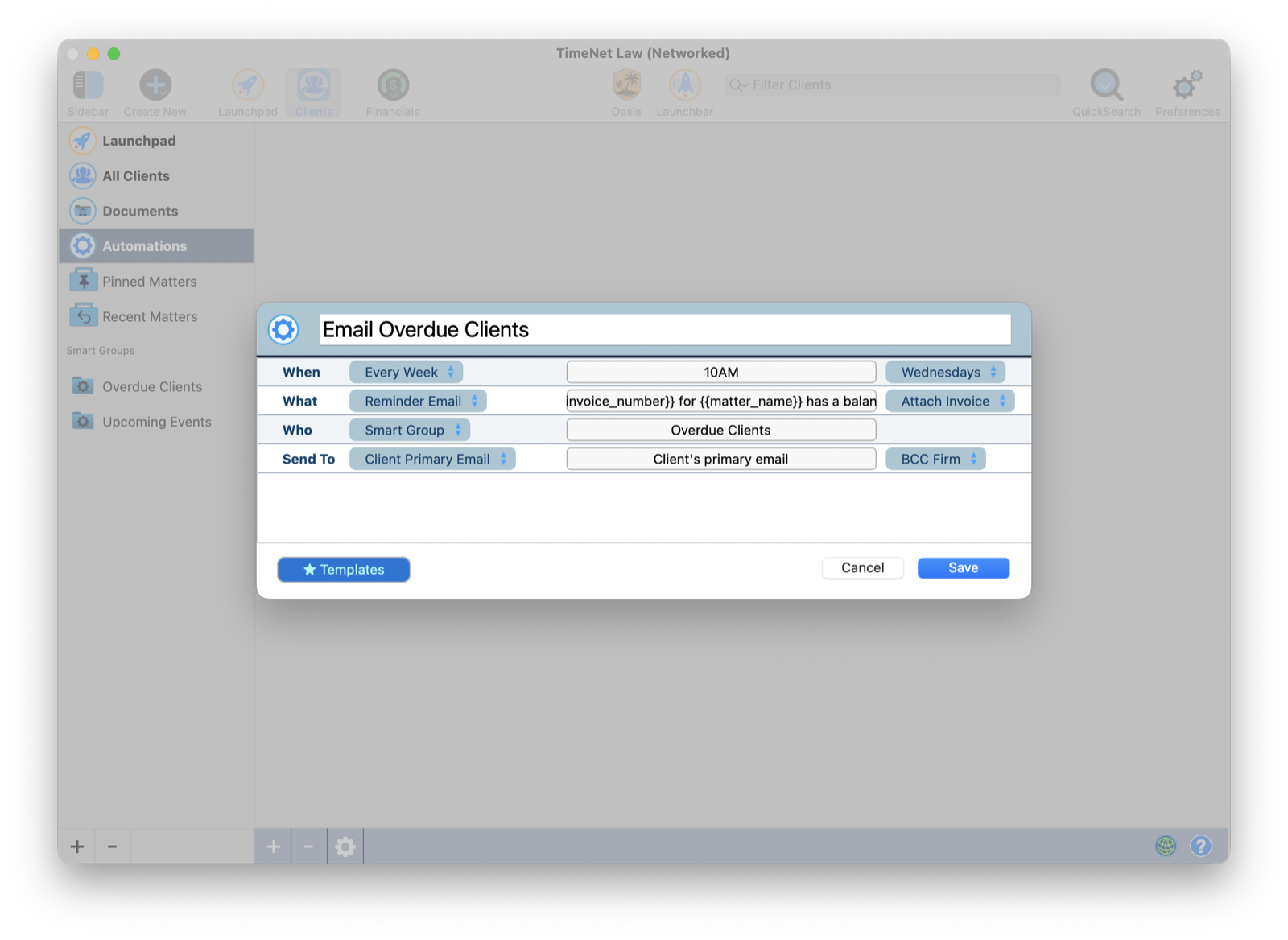
Task: Save the automation
Action: (964, 568)
